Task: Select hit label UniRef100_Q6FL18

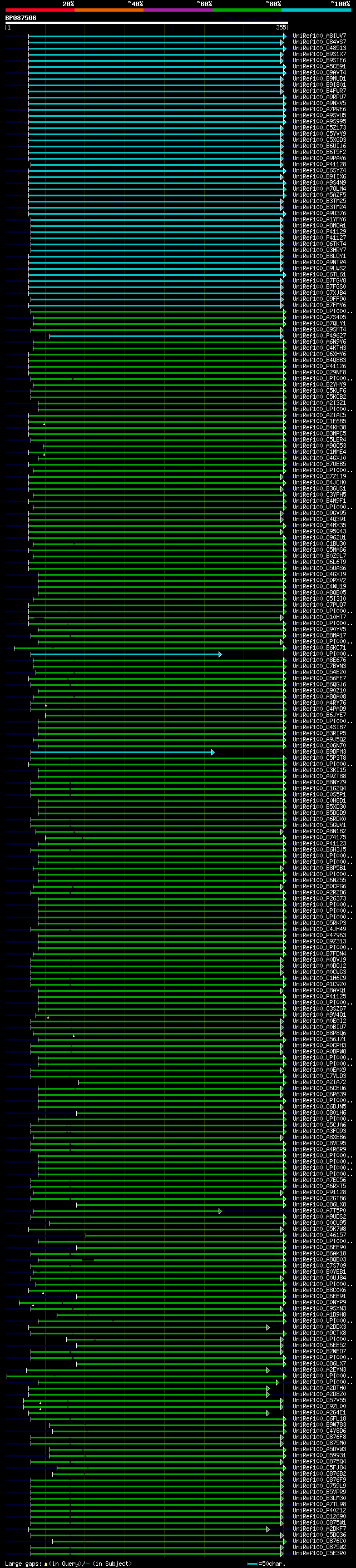Action: pos(319,1418)
